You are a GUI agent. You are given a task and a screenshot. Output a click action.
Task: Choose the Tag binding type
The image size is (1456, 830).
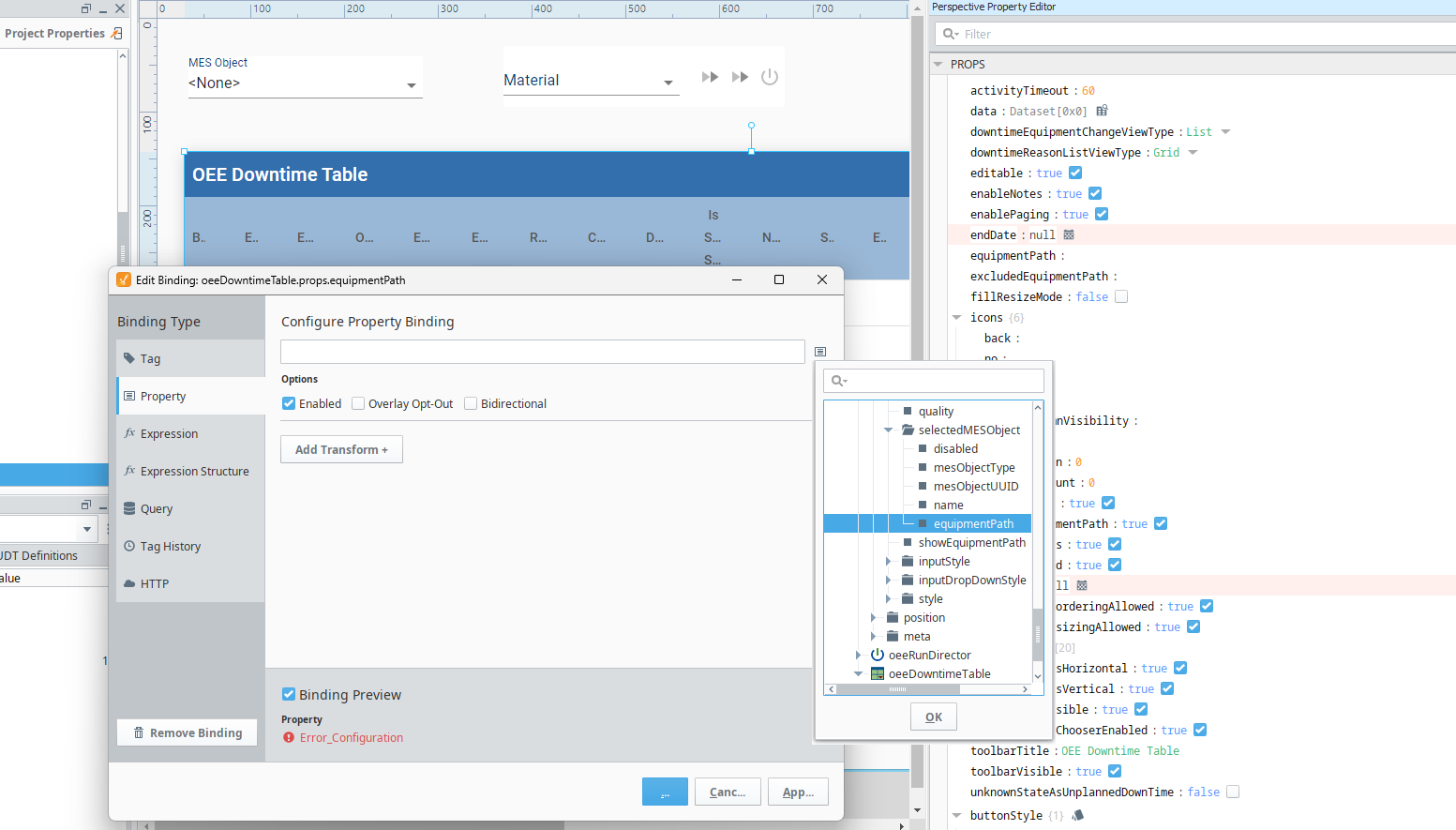coord(150,359)
